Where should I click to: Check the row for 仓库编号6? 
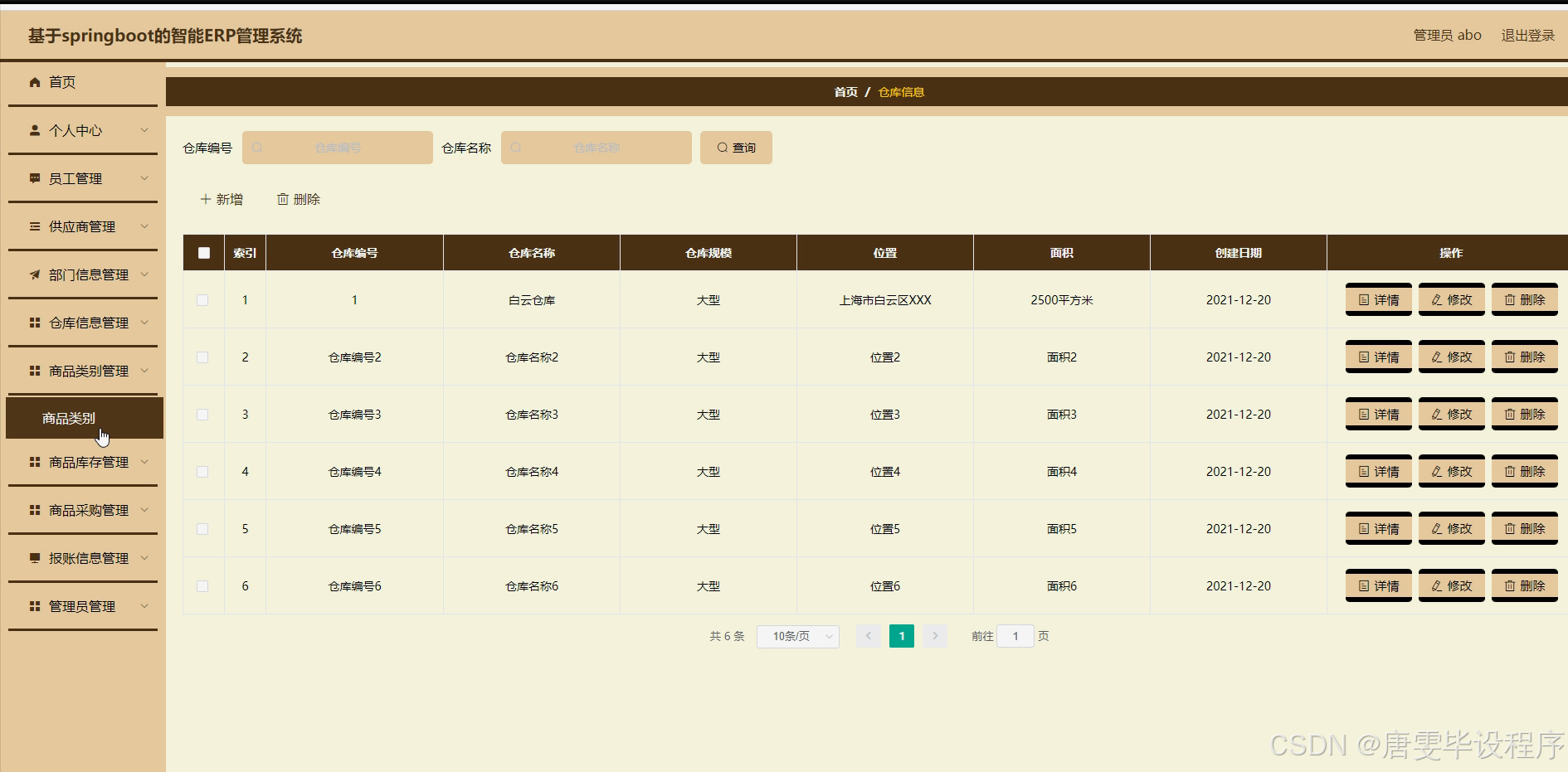click(x=202, y=586)
